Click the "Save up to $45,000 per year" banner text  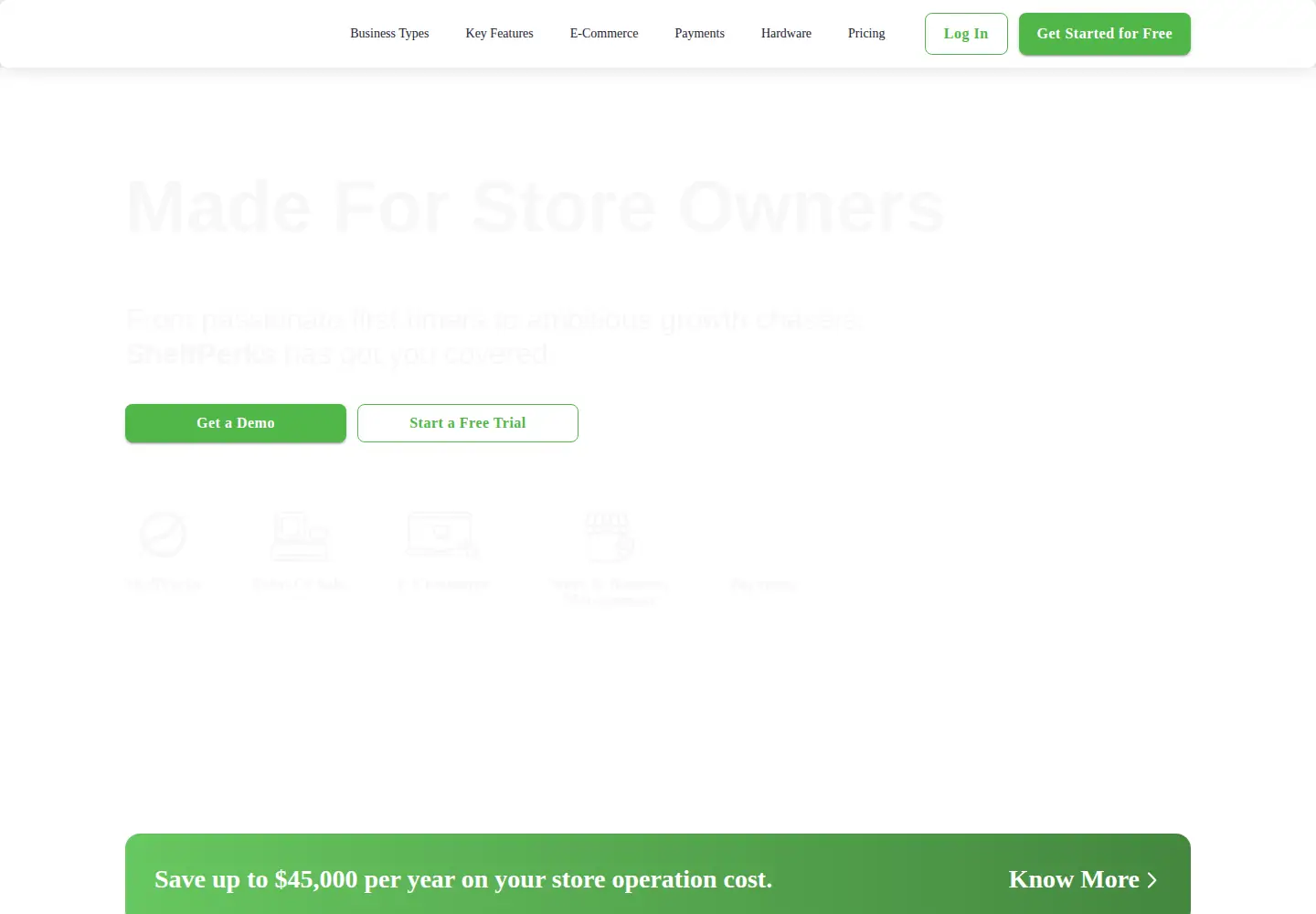click(x=463, y=879)
